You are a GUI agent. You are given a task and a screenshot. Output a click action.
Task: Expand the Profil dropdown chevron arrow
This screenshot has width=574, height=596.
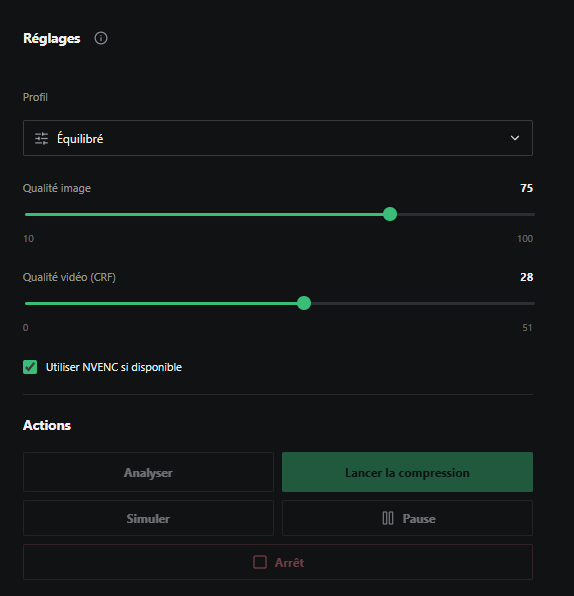pyautogui.click(x=515, y=138)
